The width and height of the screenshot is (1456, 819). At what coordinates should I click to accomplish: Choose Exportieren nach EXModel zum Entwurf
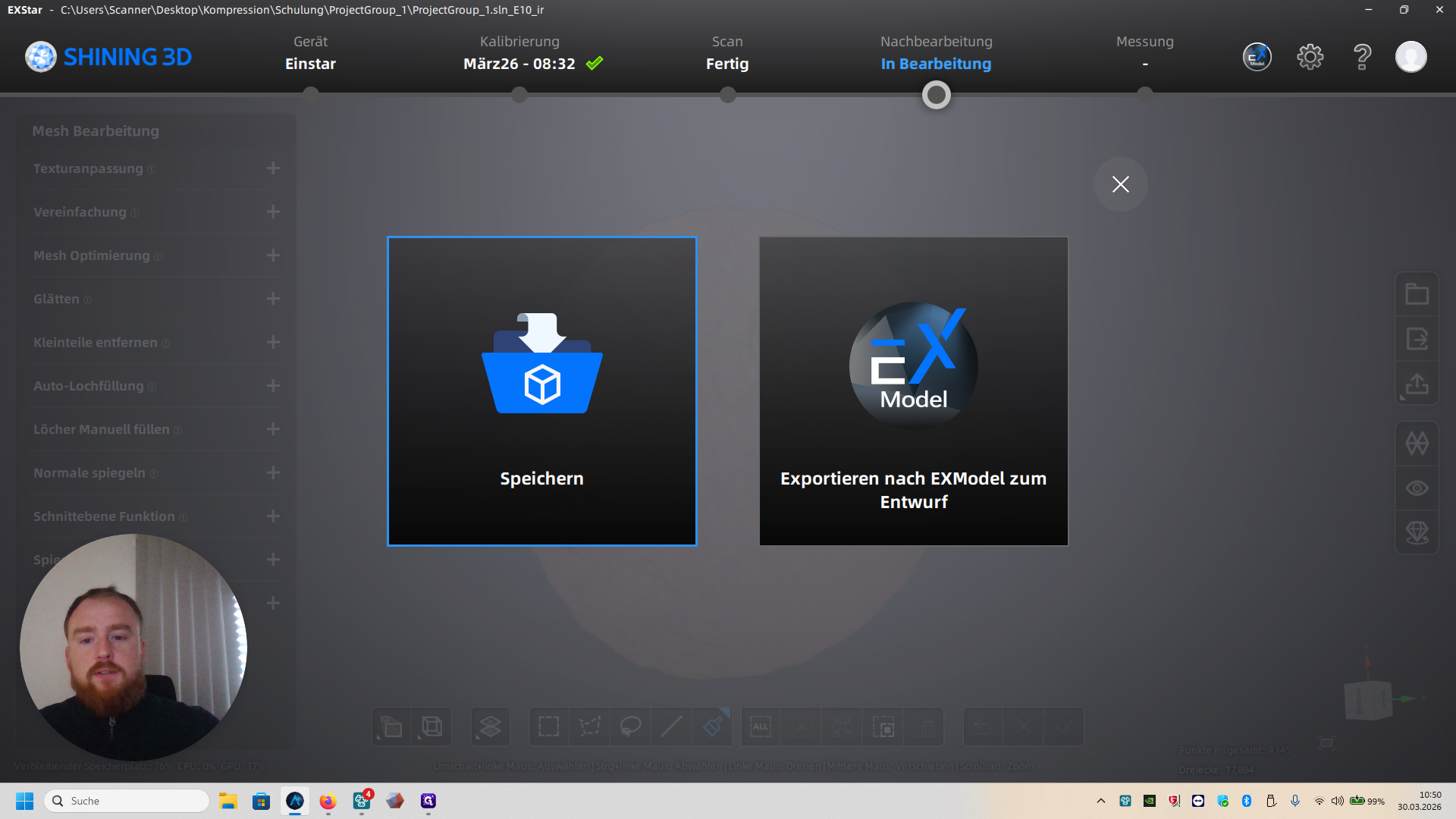point(913,391)
